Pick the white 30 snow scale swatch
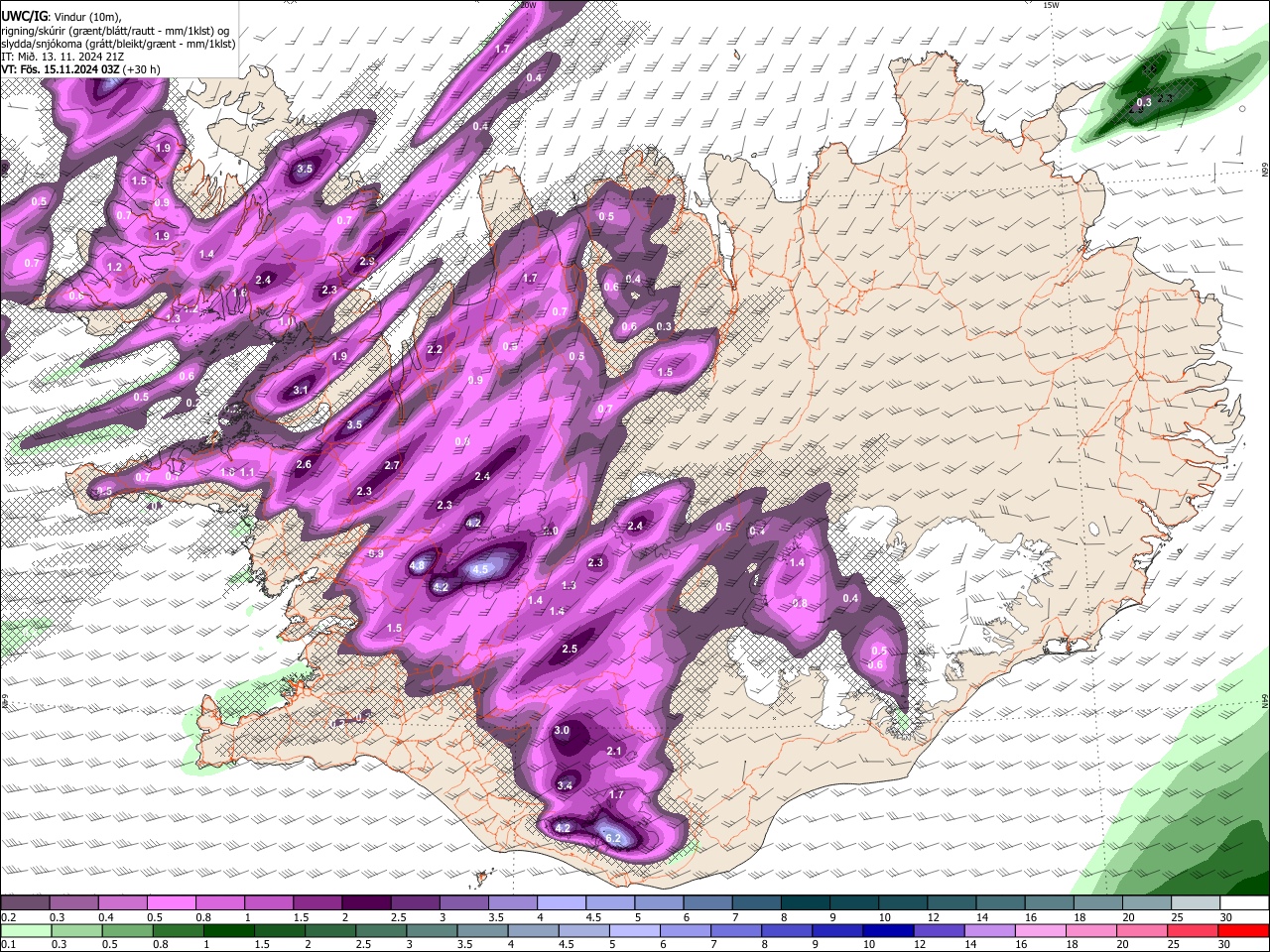 (x=1244, y=903)
